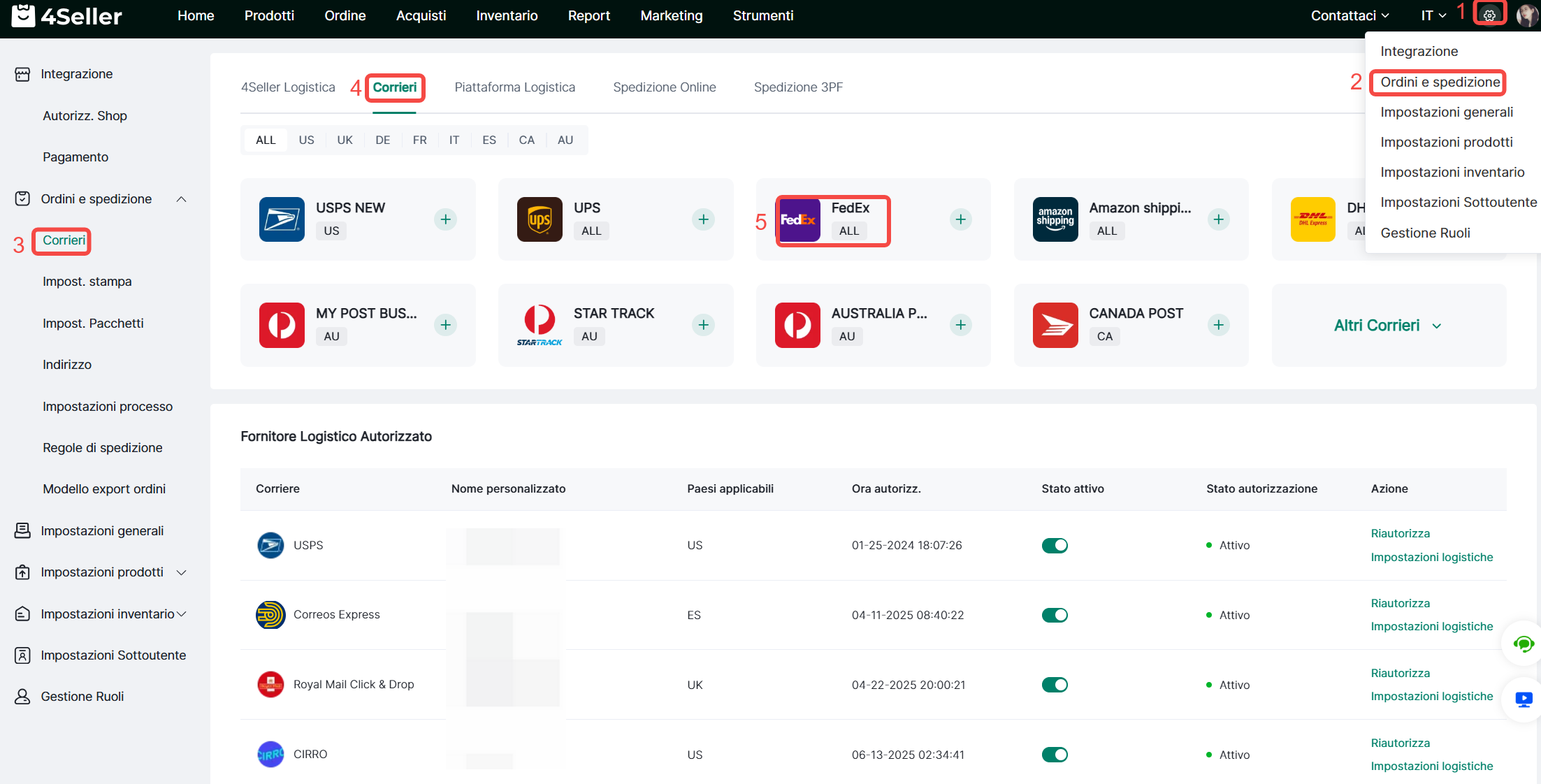Screen dimensions: 1541x784
Task: Click the plus icon for CANADA POST
Action: pos(1218,325)
